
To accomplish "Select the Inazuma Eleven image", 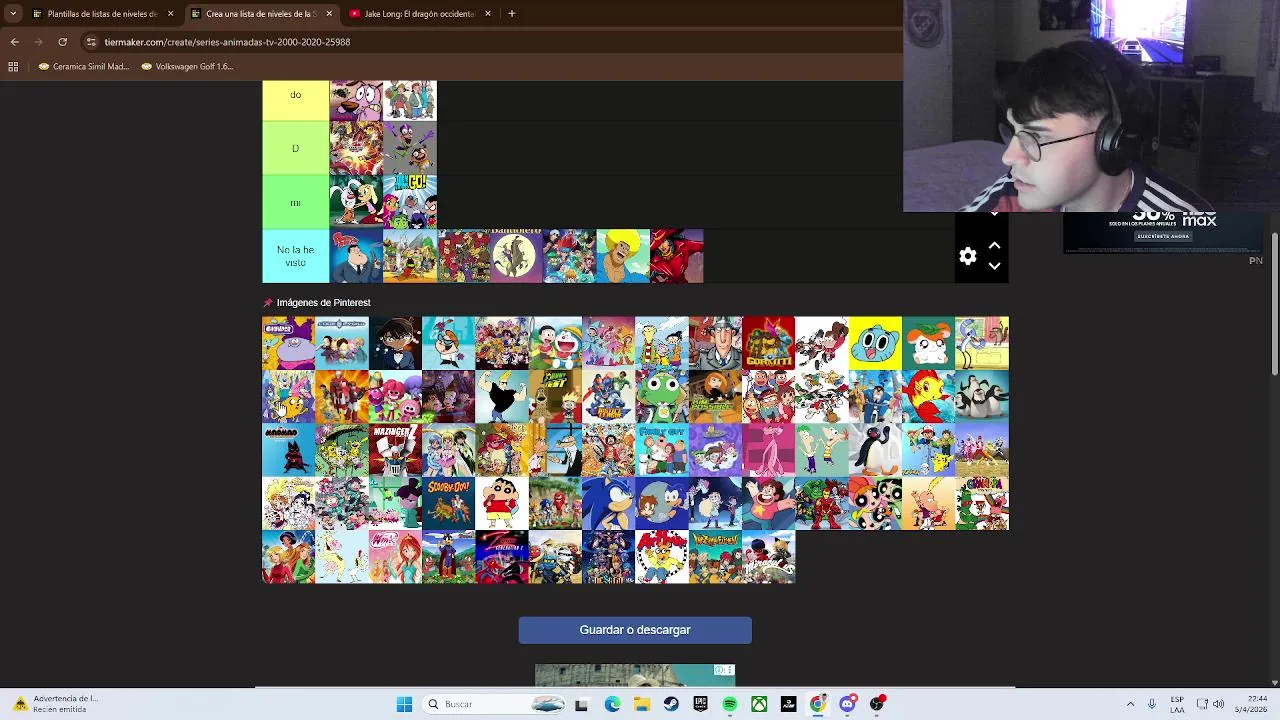I will coord(715,557).
